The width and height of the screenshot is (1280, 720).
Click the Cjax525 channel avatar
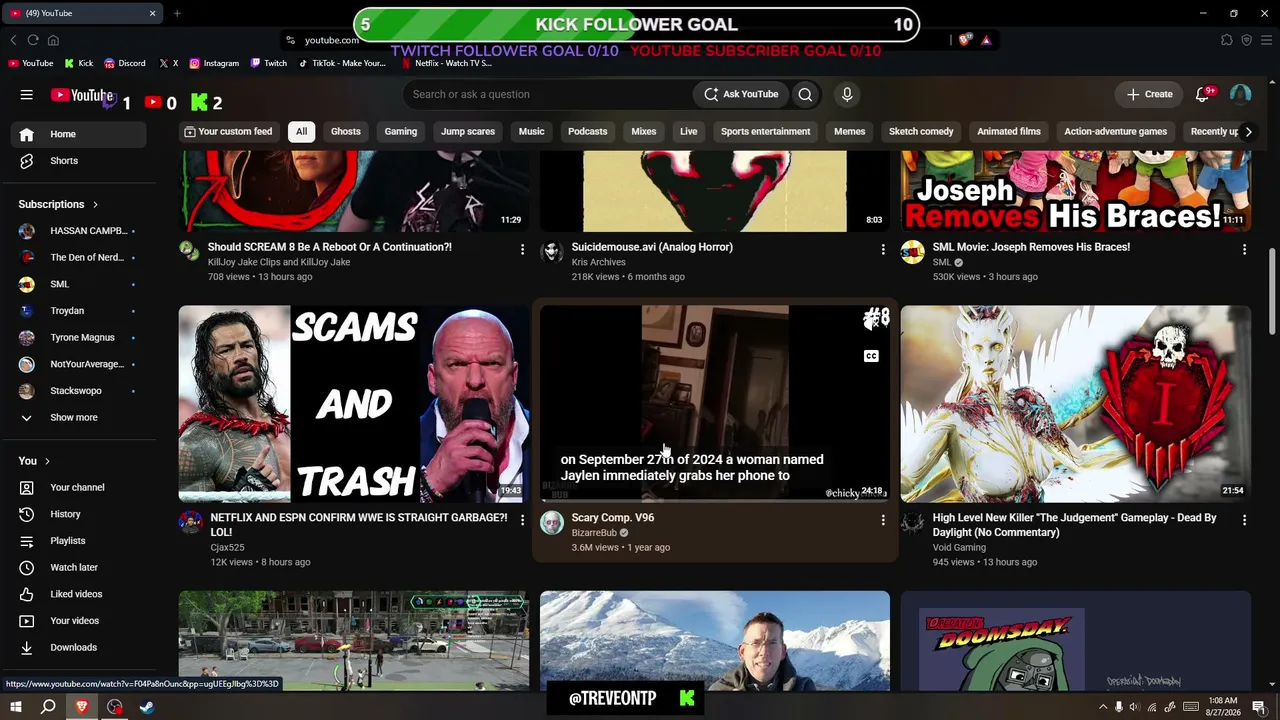click(190, 522)
